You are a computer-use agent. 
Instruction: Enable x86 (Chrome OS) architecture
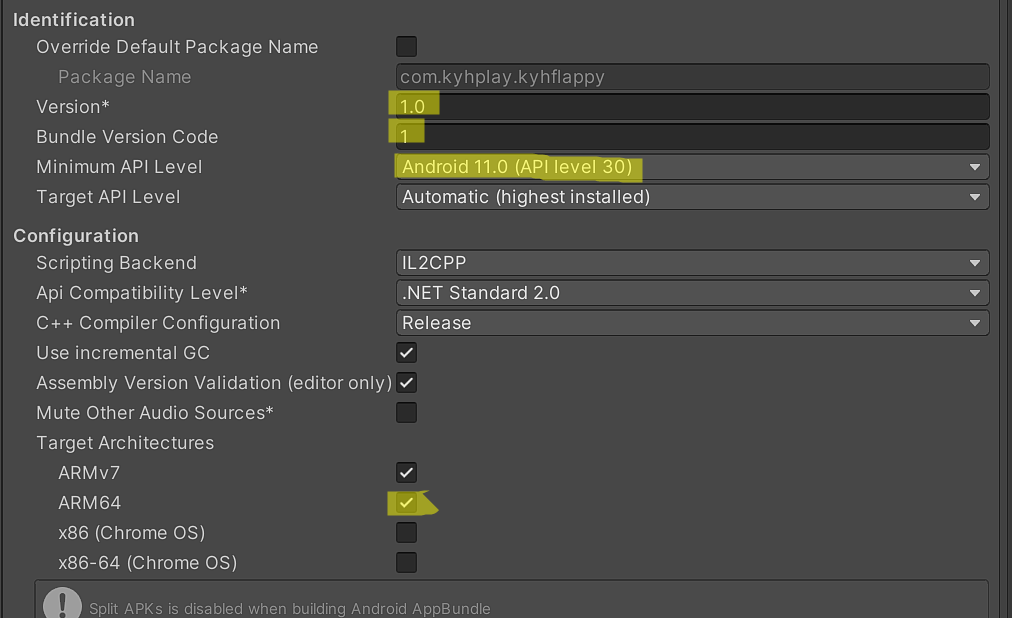pyautogui.click(x=406, y=533)
